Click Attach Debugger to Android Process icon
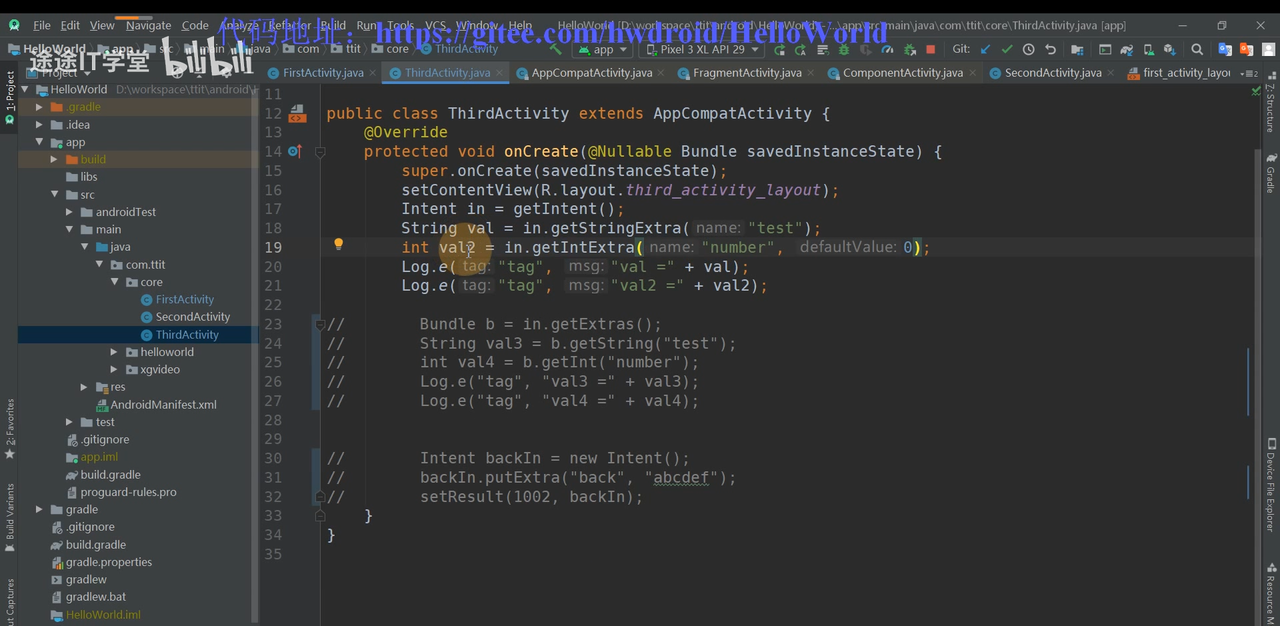The height and width of the screenshot is (626, 1280). click(x=910, y=49)
